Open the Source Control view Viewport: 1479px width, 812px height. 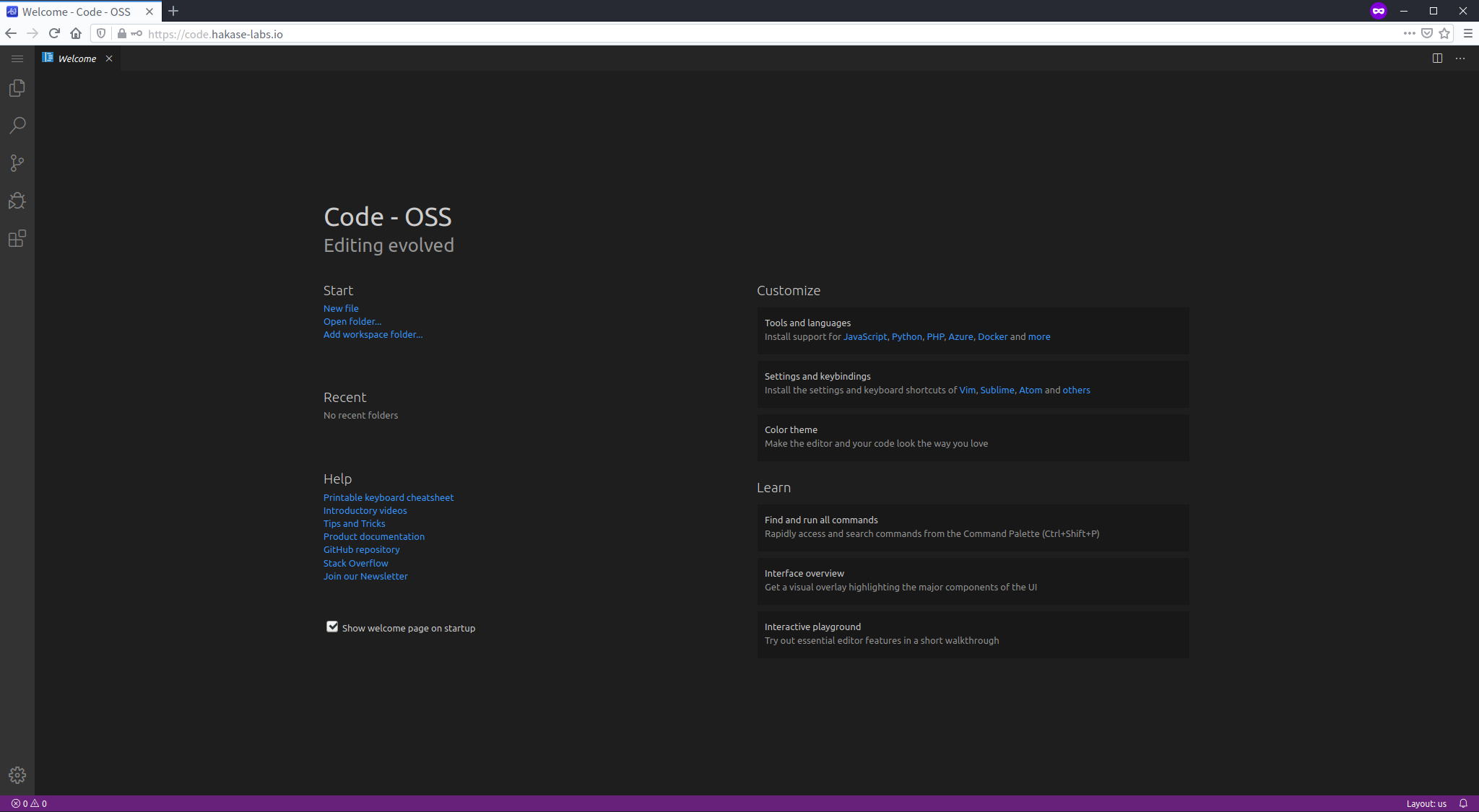click(17, 163)
